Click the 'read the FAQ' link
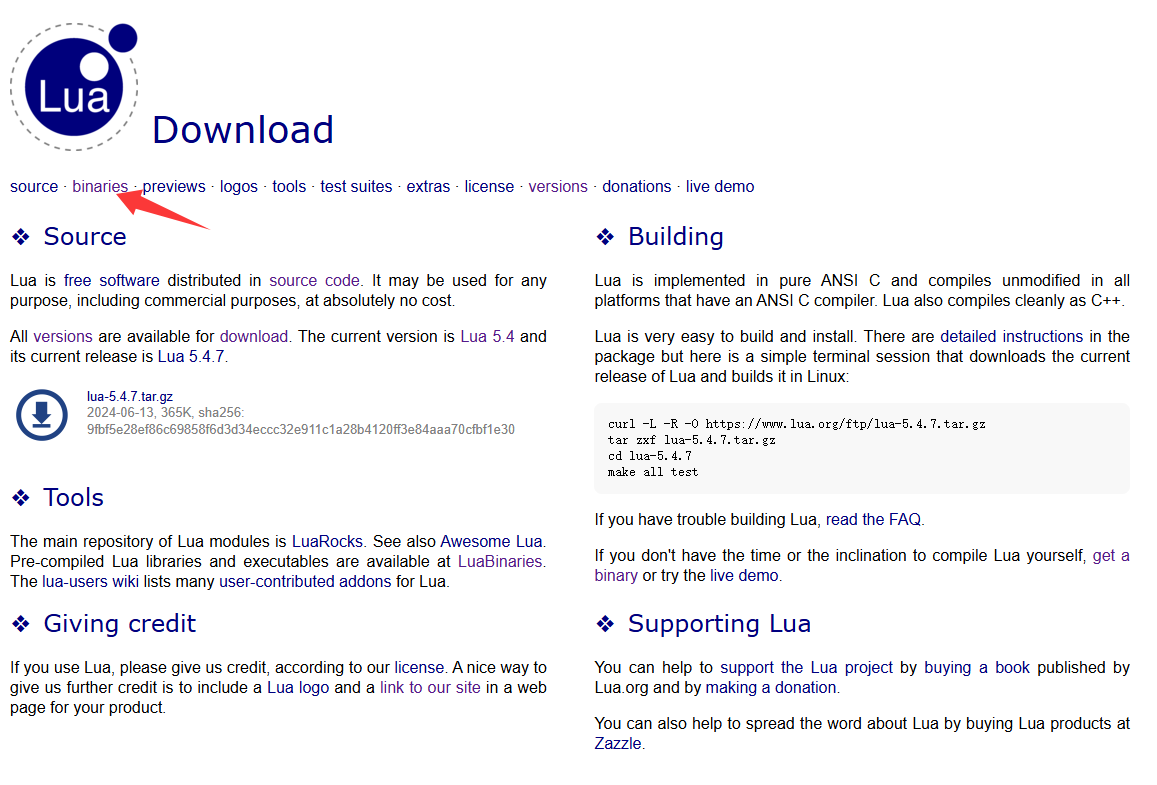 pos(873,519)
